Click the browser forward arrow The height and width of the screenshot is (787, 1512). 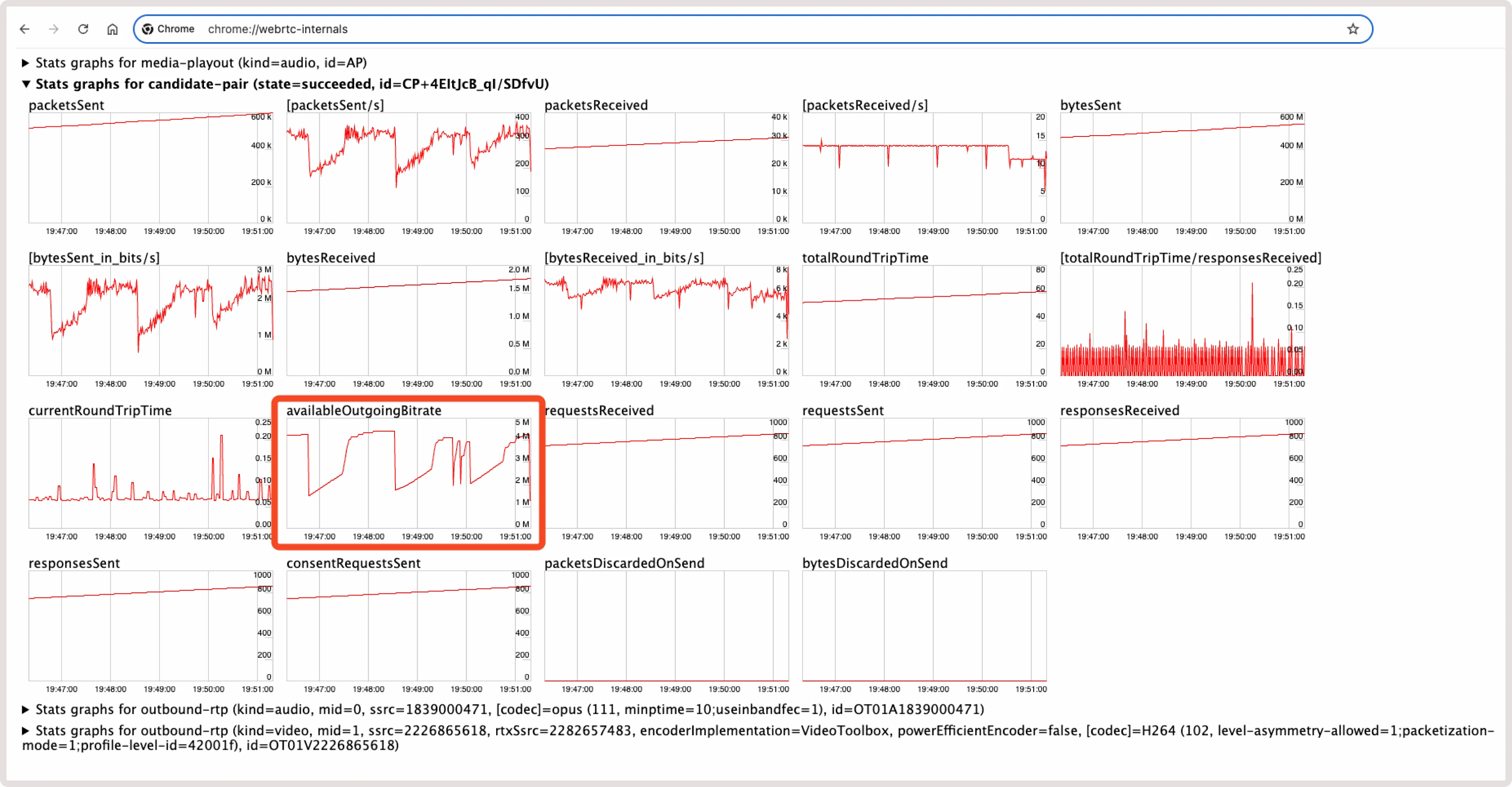coord(54,29)
